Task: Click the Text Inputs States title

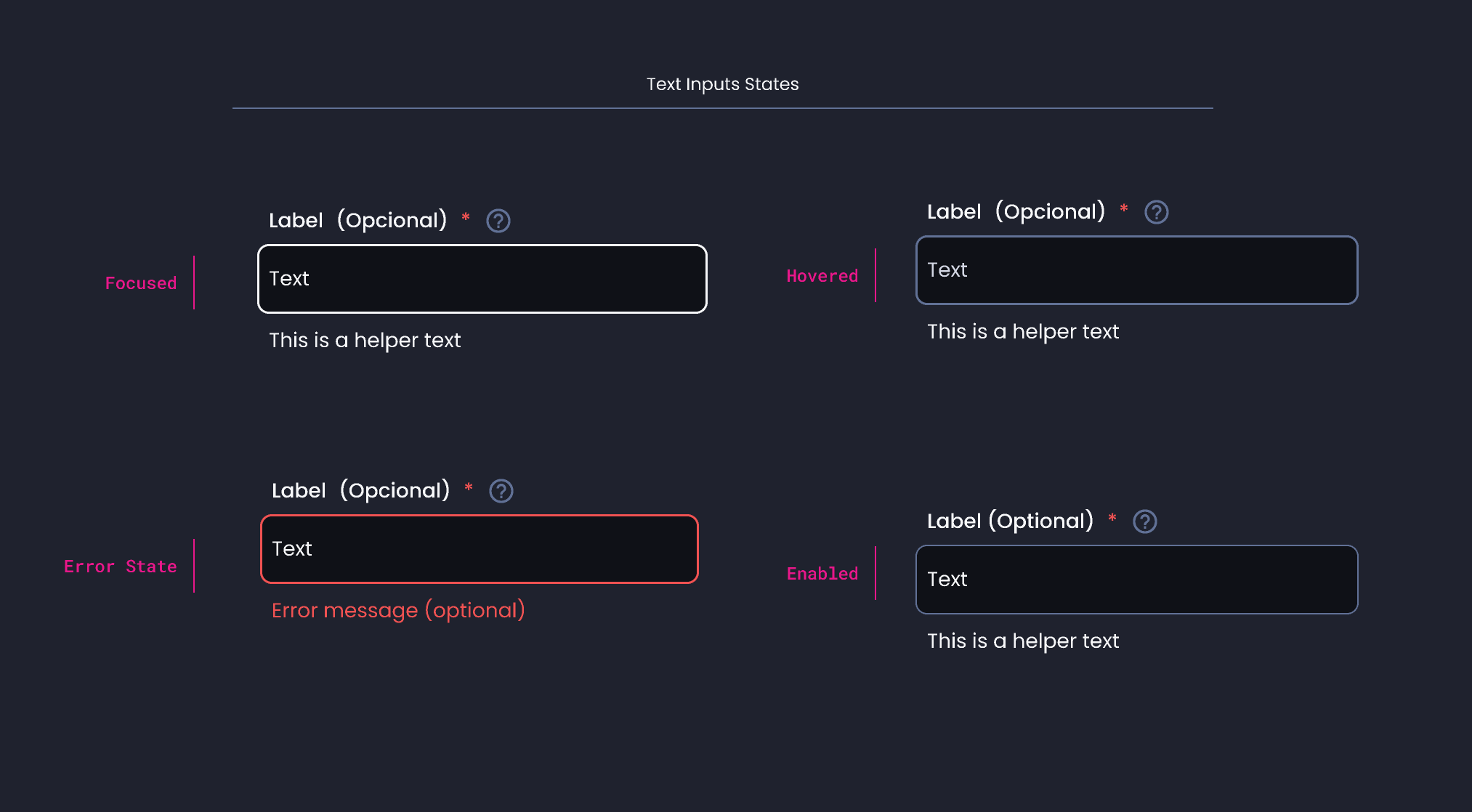Action: (722, 84)
